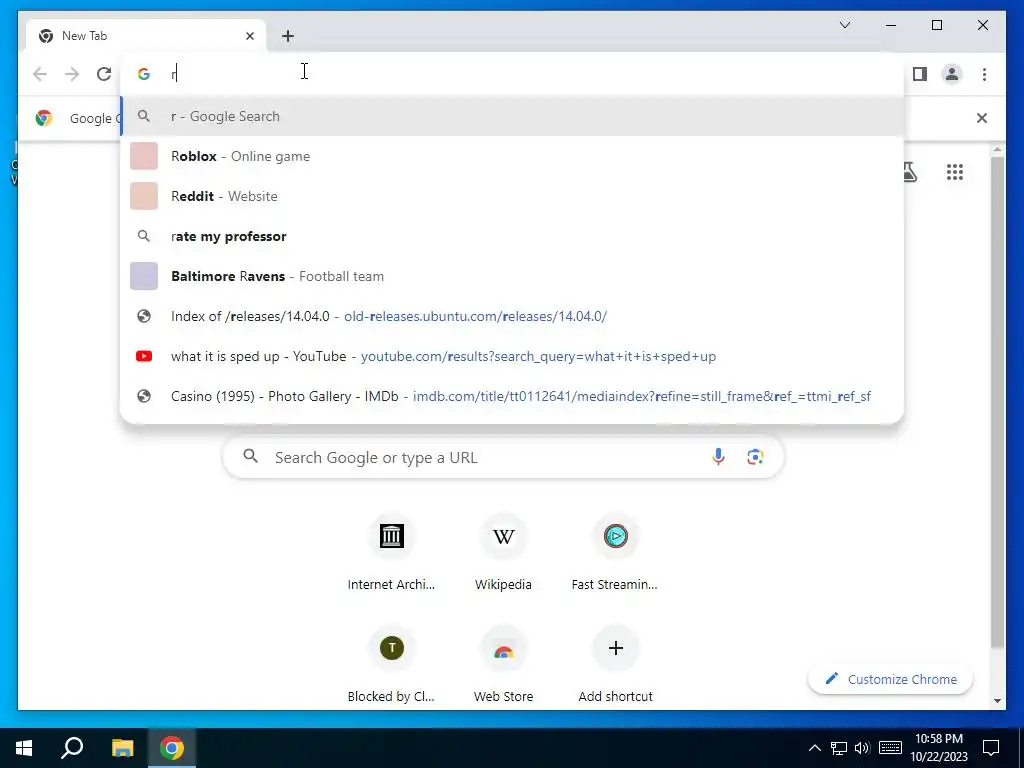This screenshot has width=1024, height=768.
Task: Open the taskbar clock and date
Action: 938,748
